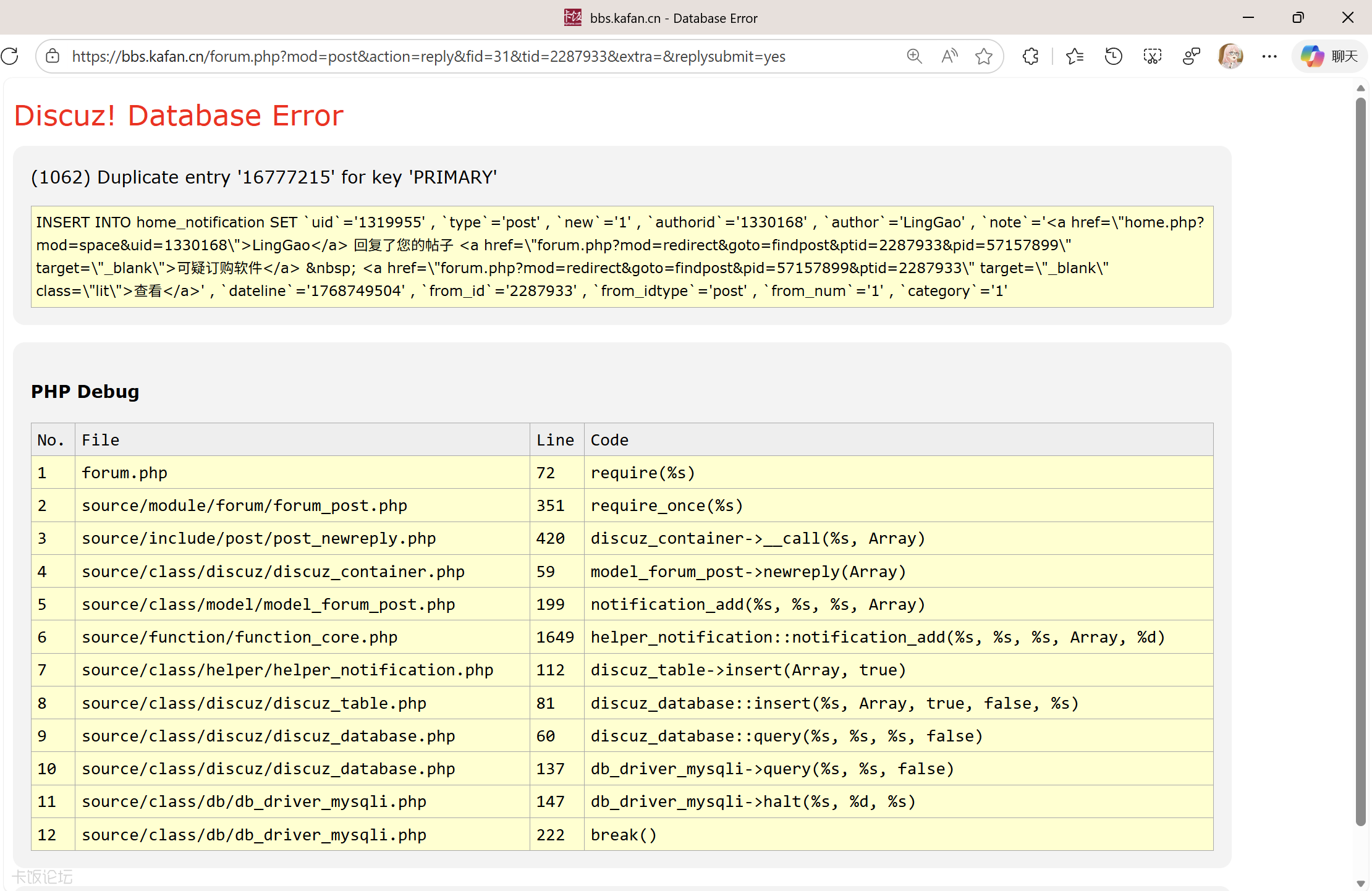Image resolution: width=1372 pixels, height=891 pixels.
Task: Click the Read aloud icon
Action: click(949, 56)
